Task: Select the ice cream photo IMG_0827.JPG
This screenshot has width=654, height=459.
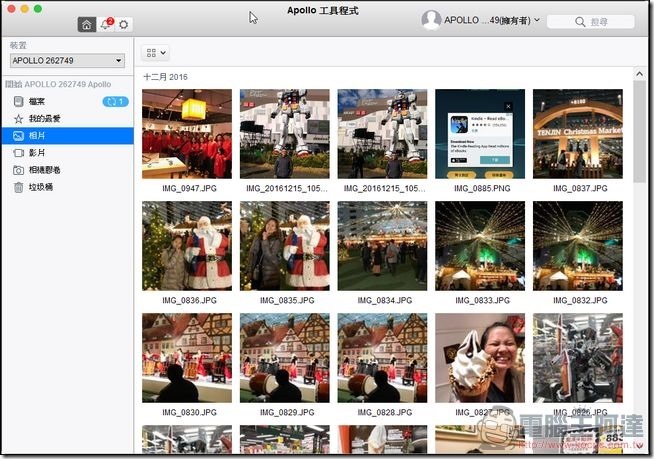Action: click(480, 358)
